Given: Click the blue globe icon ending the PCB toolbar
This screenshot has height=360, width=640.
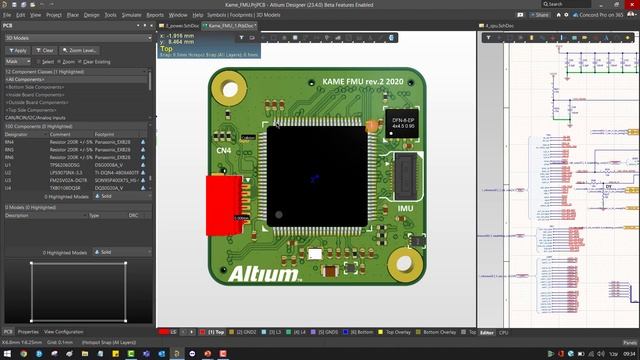Looking at the screenshot, I should coord(391,38).
